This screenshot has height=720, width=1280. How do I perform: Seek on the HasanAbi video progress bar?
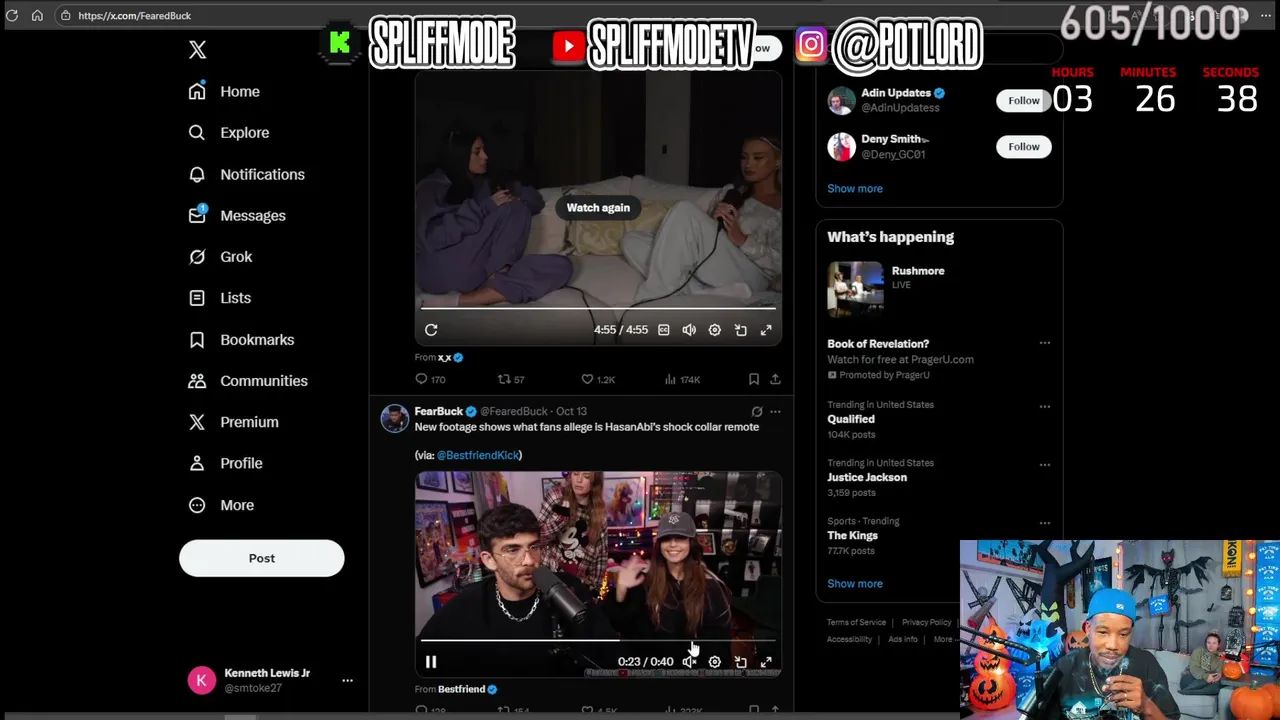pyautogui.click(x=598, y=640)
